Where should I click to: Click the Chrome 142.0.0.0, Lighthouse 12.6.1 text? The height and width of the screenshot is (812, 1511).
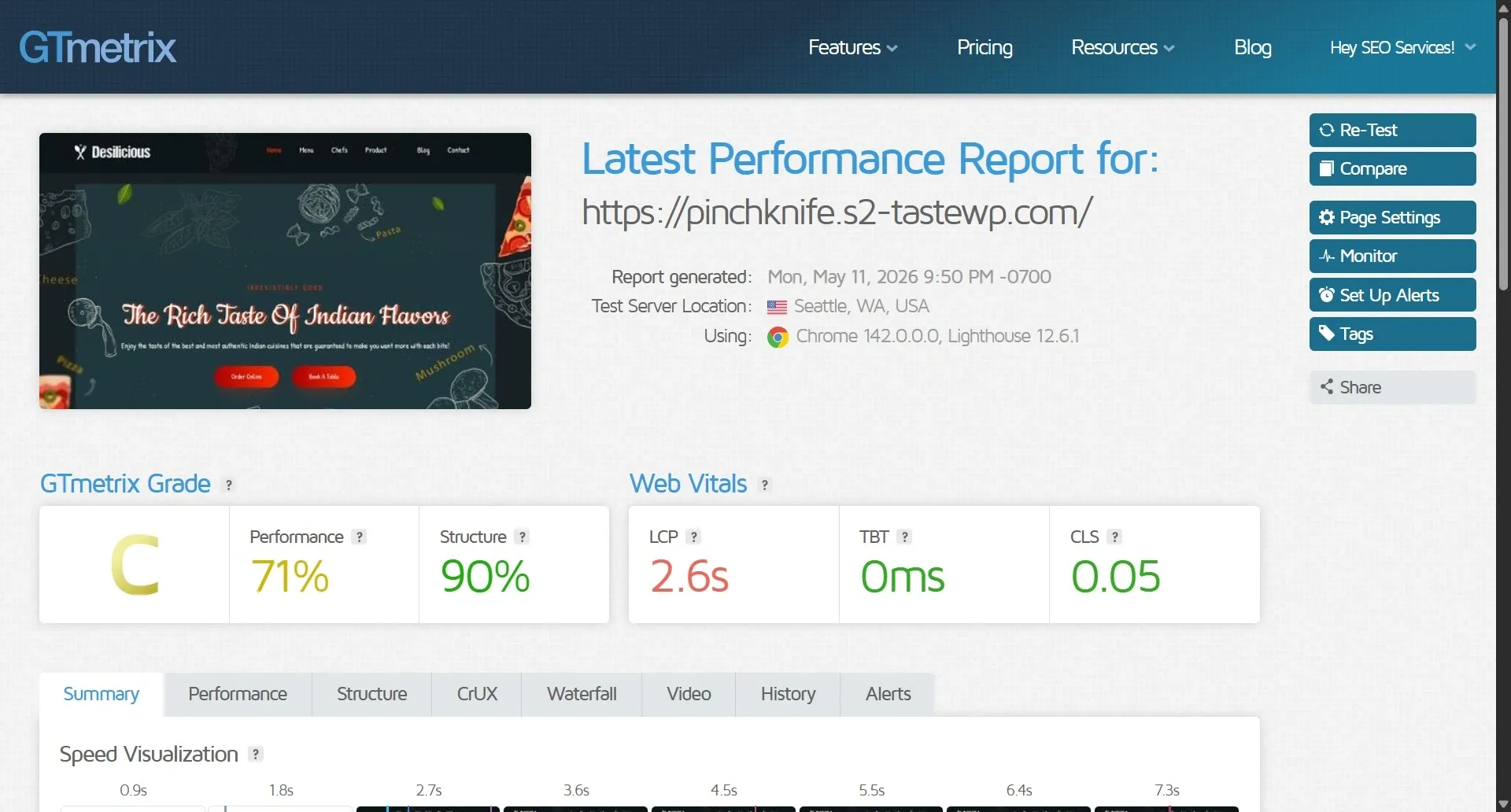(x=937, y=336)
